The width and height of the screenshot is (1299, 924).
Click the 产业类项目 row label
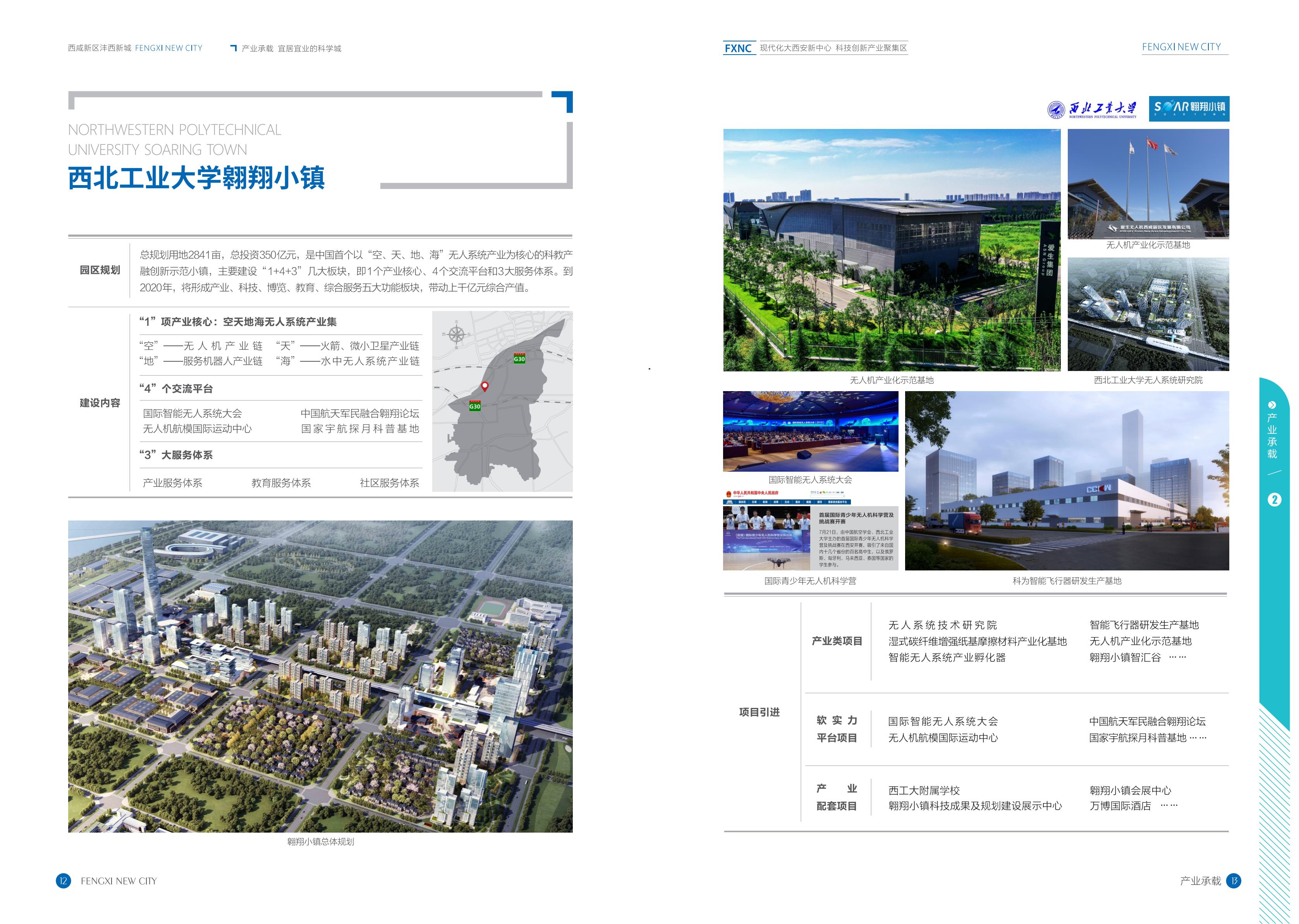coord(837,641)
